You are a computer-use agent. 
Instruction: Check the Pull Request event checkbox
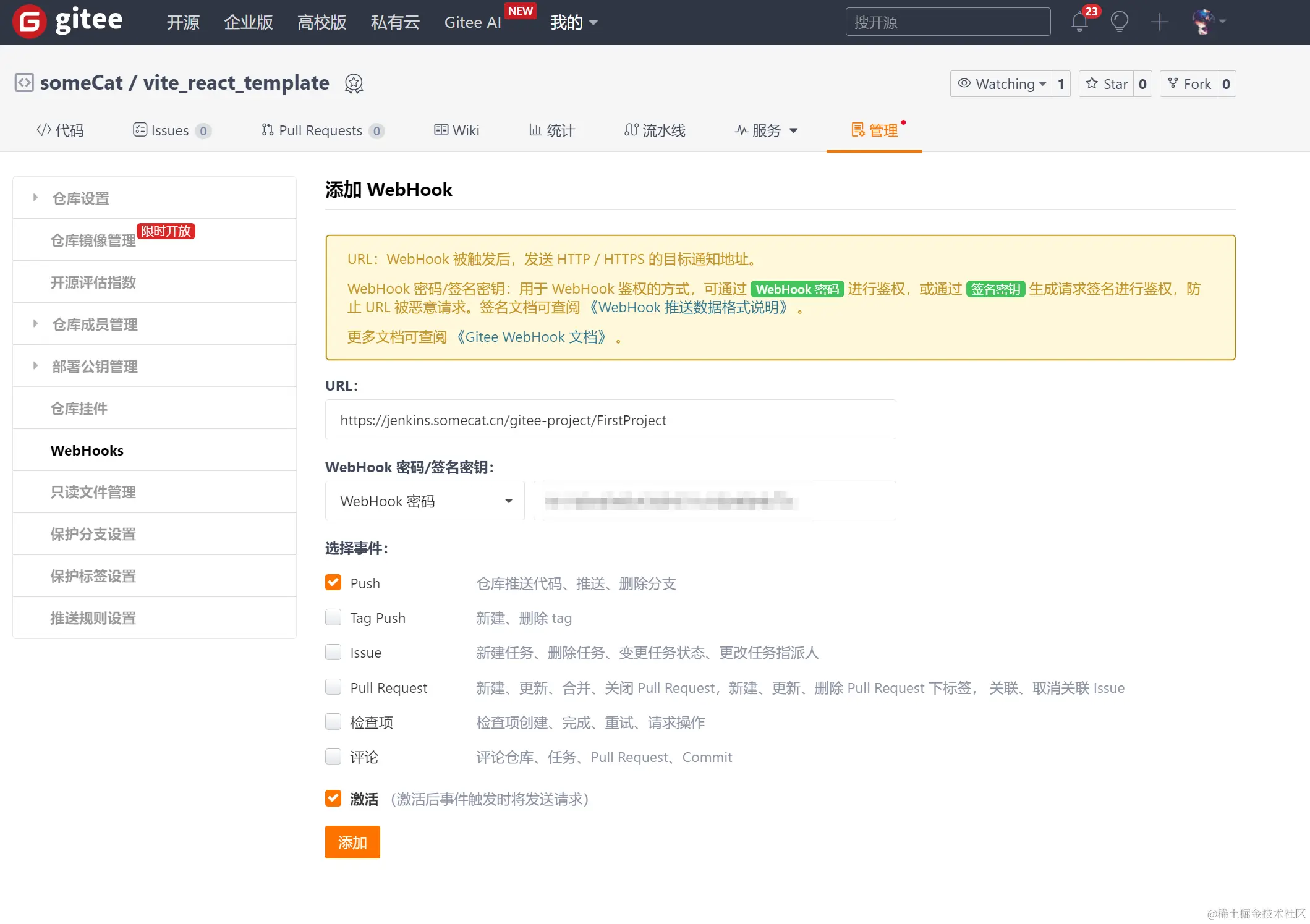(x=333, y=687)
